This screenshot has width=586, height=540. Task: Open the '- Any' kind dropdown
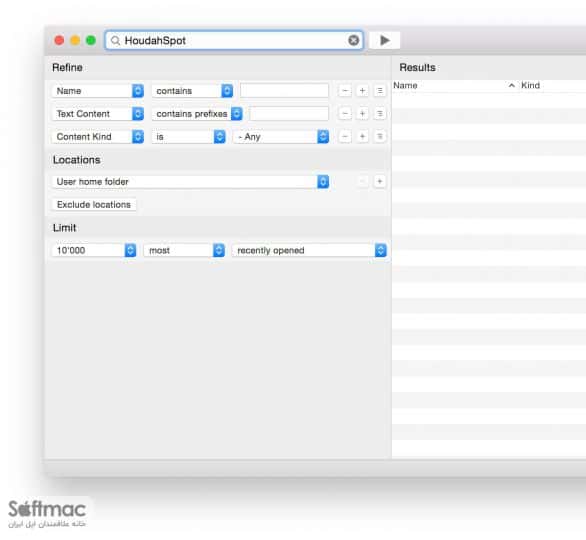click(x=281, y=137)
